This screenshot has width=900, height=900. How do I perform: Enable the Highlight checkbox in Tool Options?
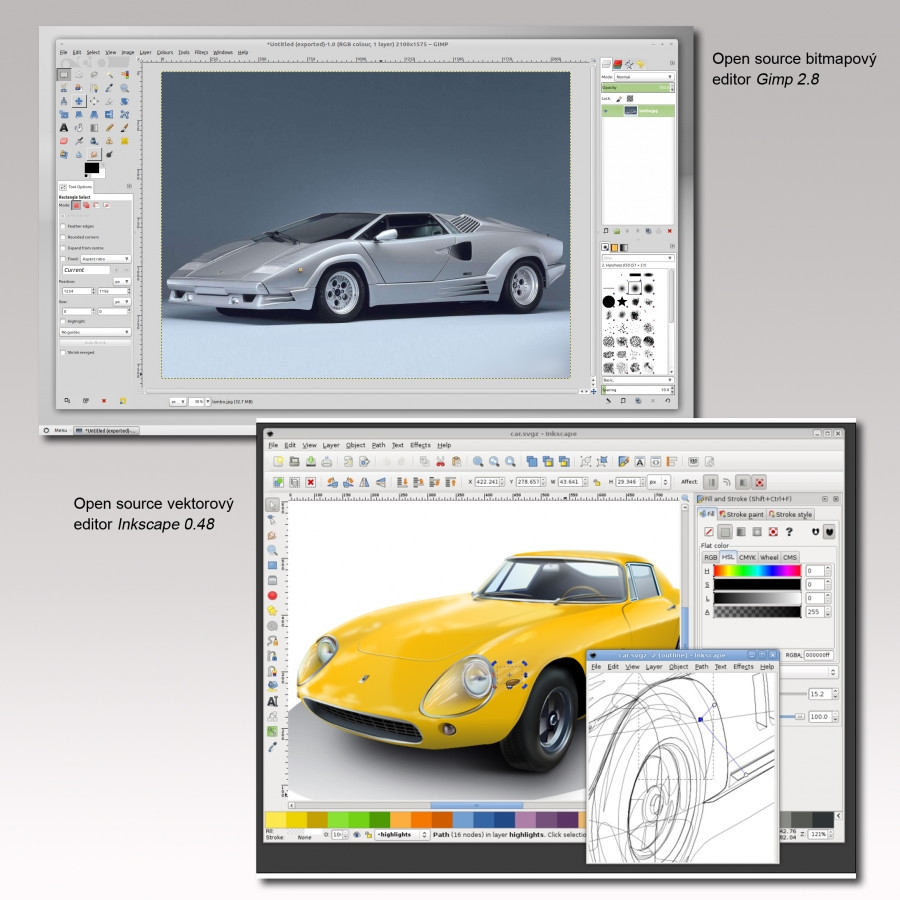coord(63,321)
